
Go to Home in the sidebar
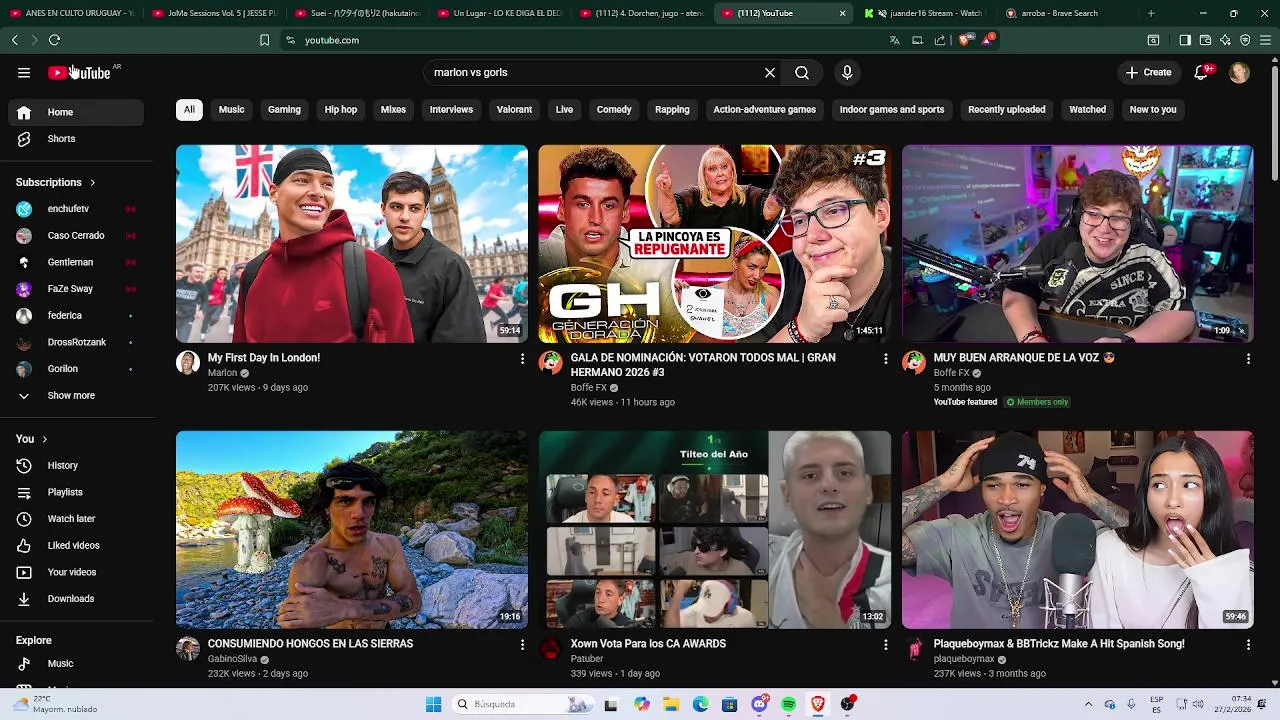(76, 112)
